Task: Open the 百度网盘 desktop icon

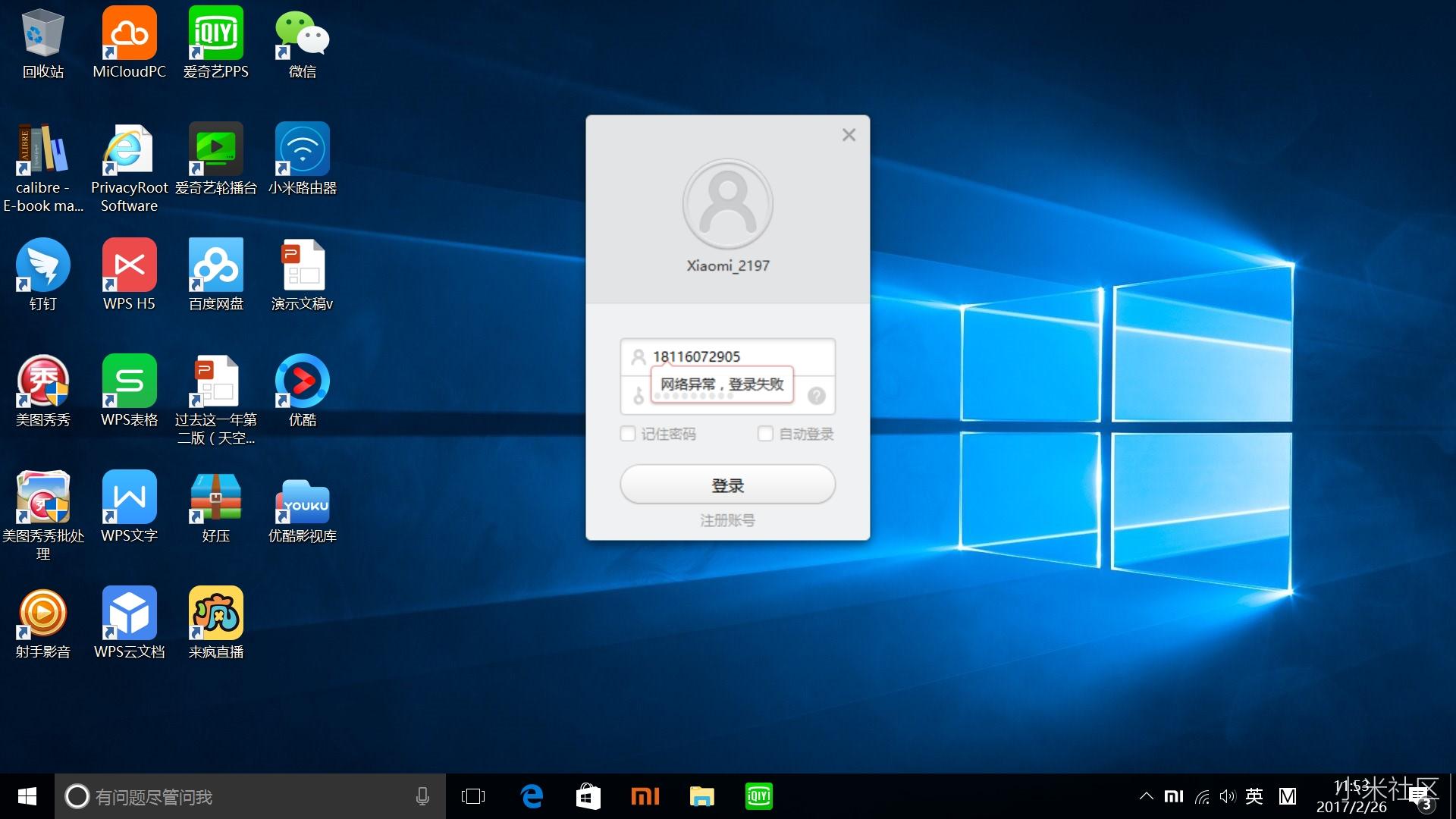Action: tap(215, 266)
